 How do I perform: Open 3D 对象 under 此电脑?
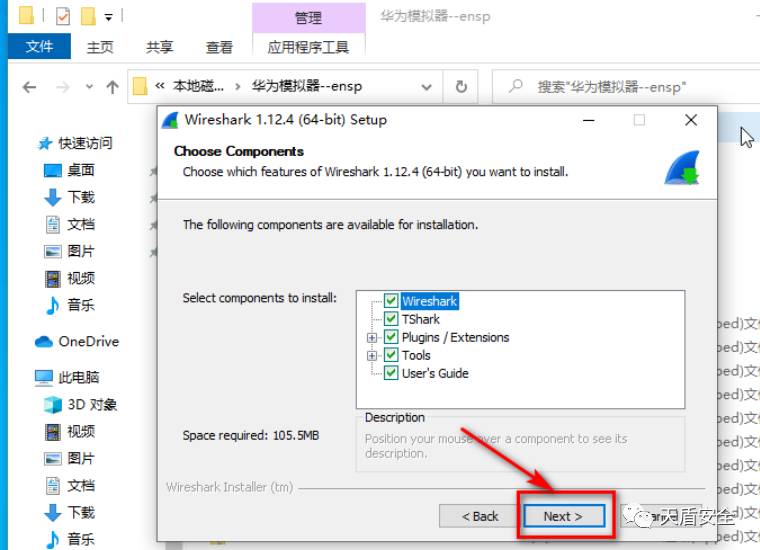pos(80,404)
